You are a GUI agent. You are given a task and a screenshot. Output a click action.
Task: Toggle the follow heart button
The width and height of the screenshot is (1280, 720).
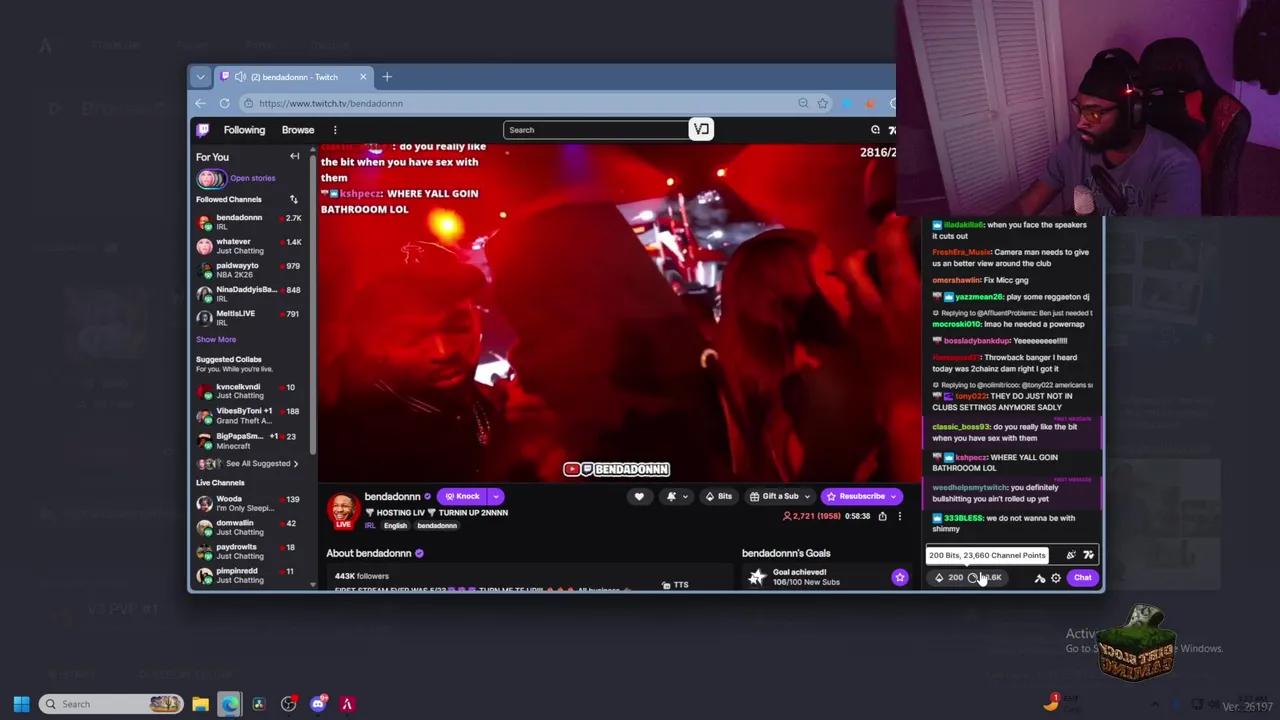coord(639,496)
